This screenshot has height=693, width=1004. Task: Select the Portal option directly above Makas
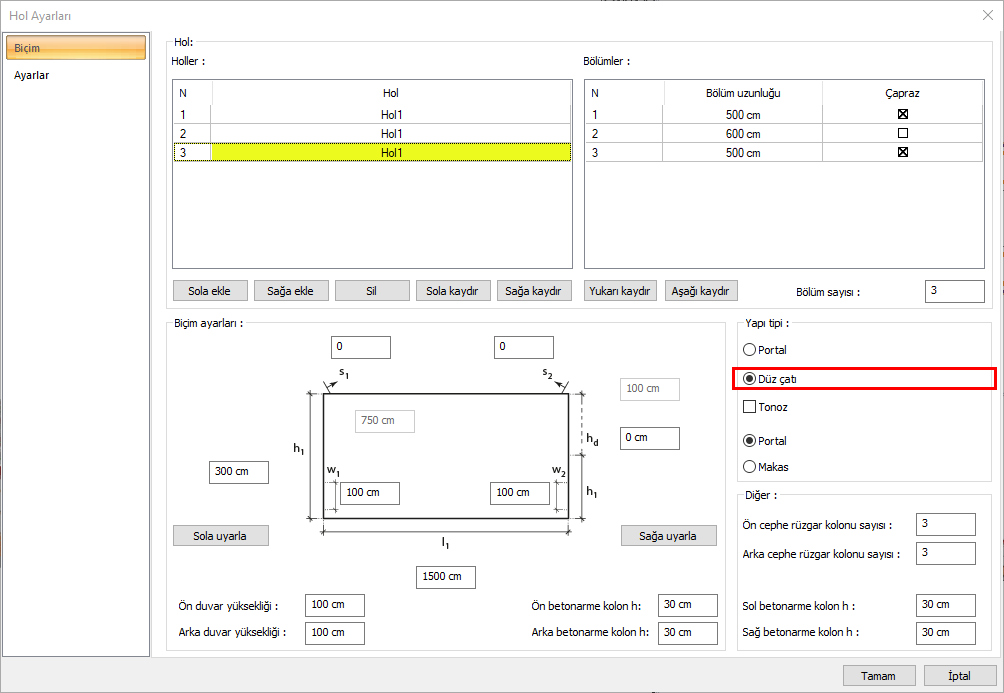(750, 441)
